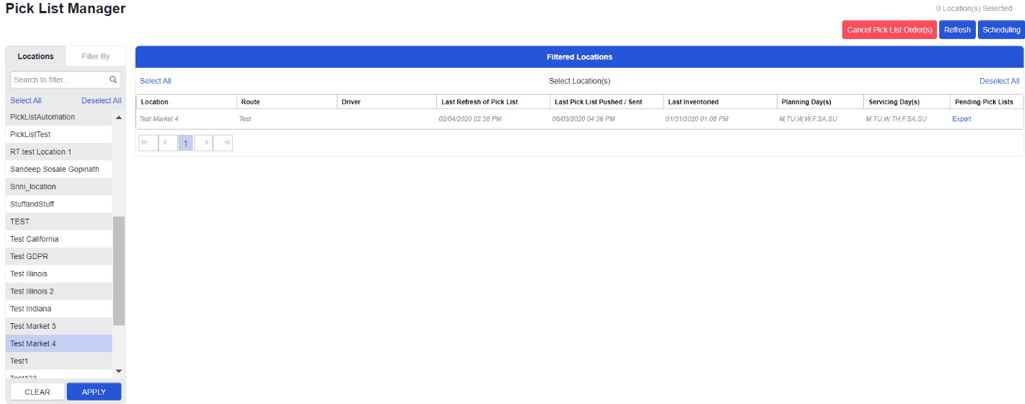This screenshot has width=1025, height=404.
Task: Click Export link for Test Market 4
Action: [961, 119]
